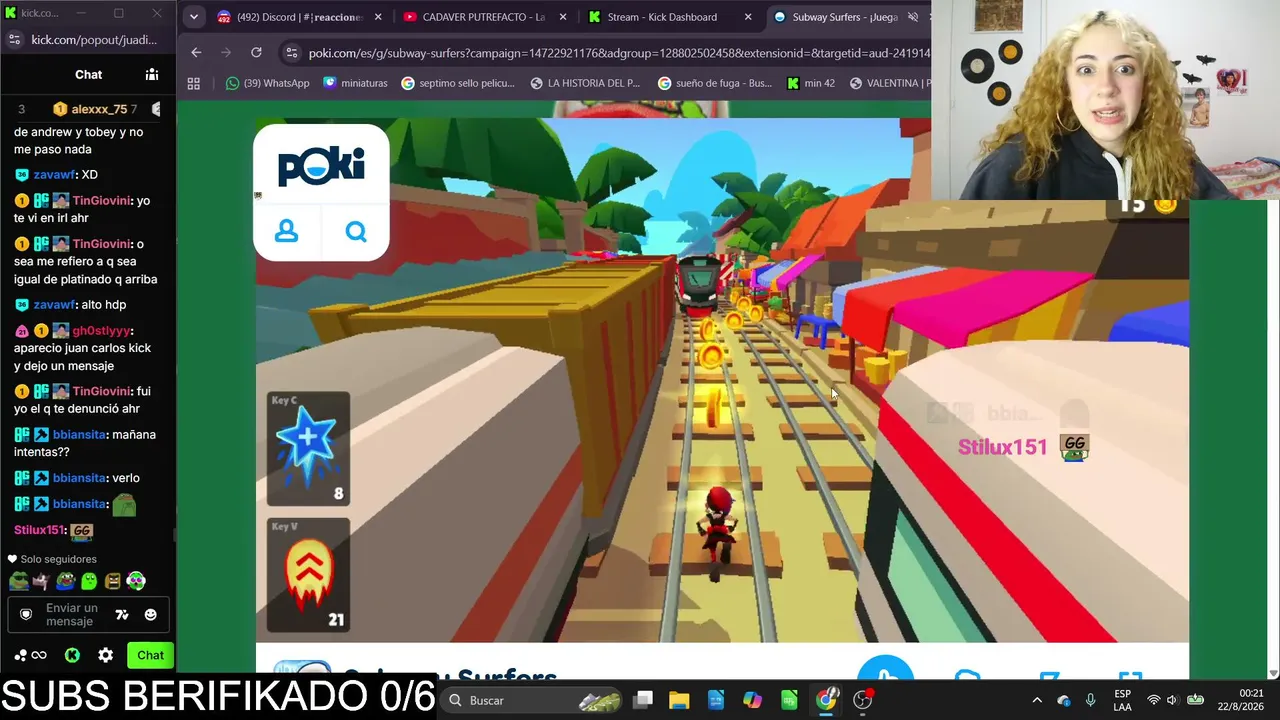Expand Chrome tab search dropdown
The width and height of the screenshot is (1280, 720).
(x=194, y=17)
